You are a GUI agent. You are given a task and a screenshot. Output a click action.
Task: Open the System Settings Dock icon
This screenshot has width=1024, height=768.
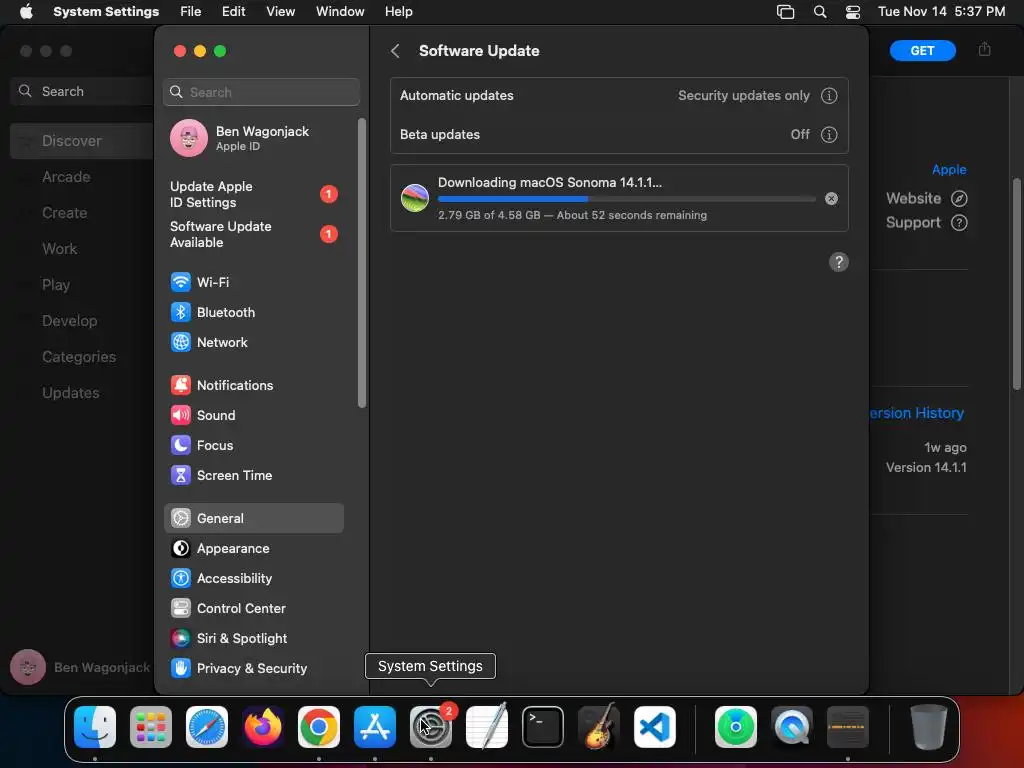(x=431, y=727)
